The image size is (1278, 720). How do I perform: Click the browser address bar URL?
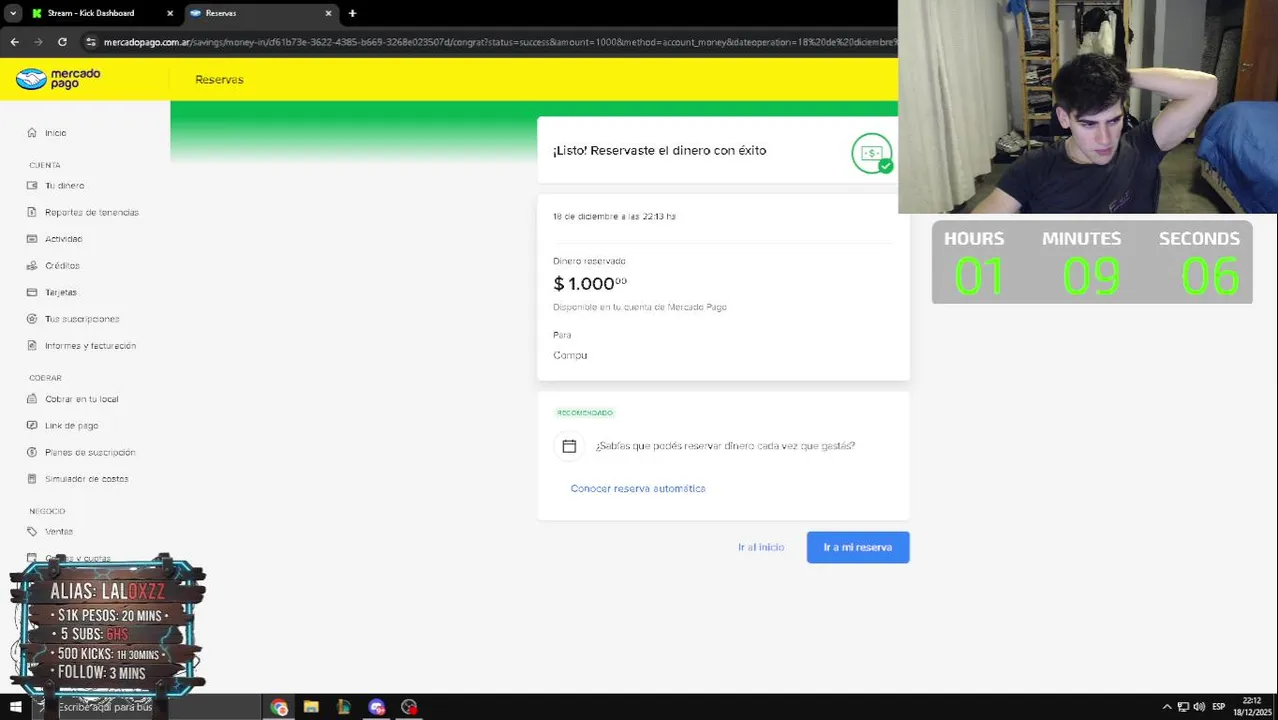click(500, 42)
